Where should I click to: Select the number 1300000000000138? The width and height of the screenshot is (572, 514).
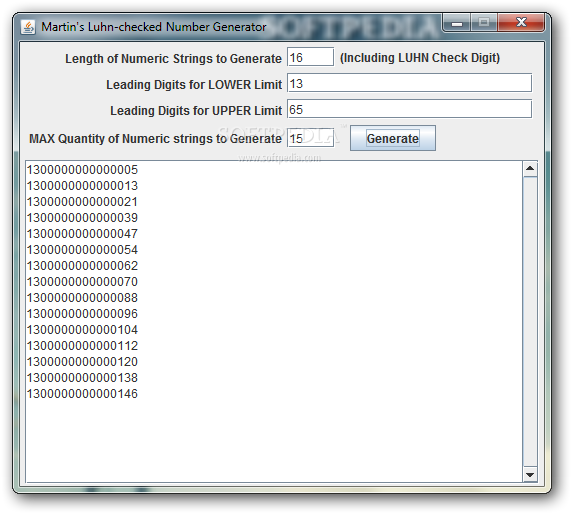[82, 378]
